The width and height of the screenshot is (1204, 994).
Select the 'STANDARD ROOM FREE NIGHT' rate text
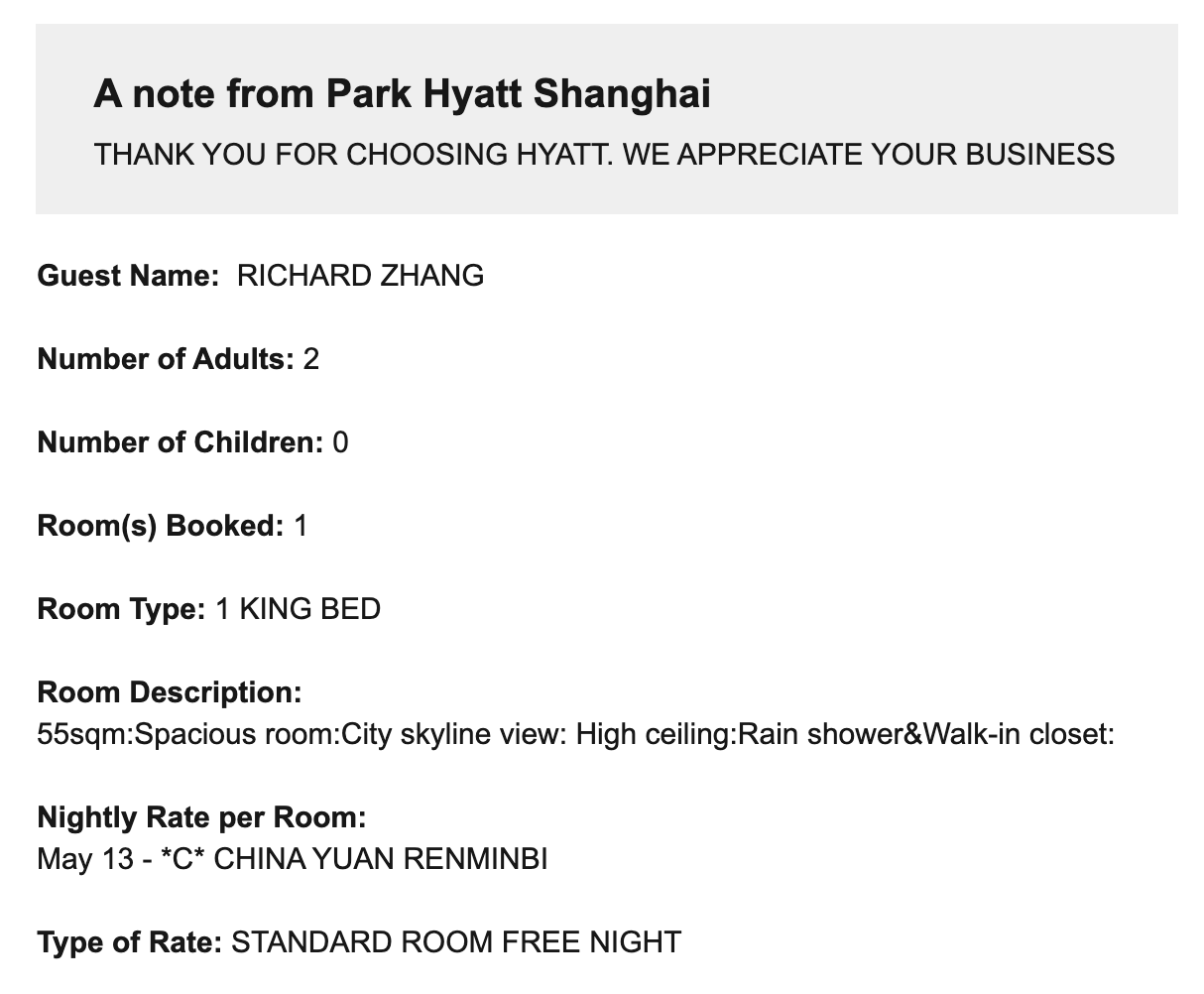[x=456, y=942]
